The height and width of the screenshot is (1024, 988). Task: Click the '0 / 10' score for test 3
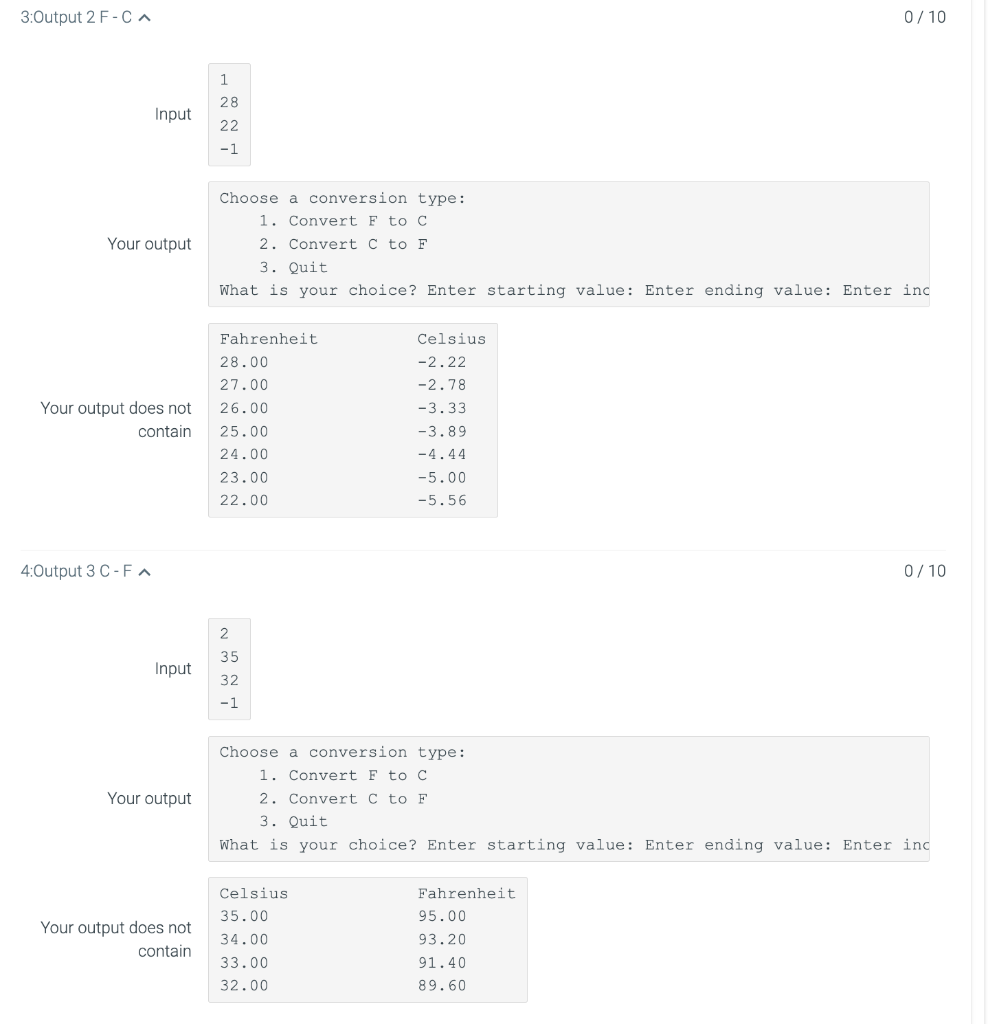pyautogui.click(x=924, y=17)
